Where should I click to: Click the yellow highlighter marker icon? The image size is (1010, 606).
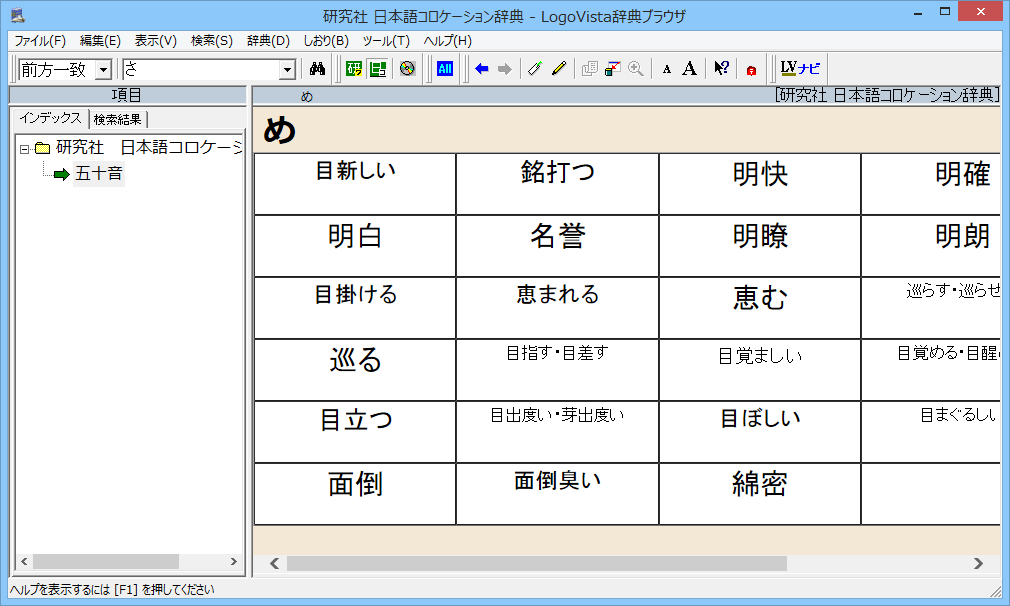pyautogui.click(x=559, y=69)
